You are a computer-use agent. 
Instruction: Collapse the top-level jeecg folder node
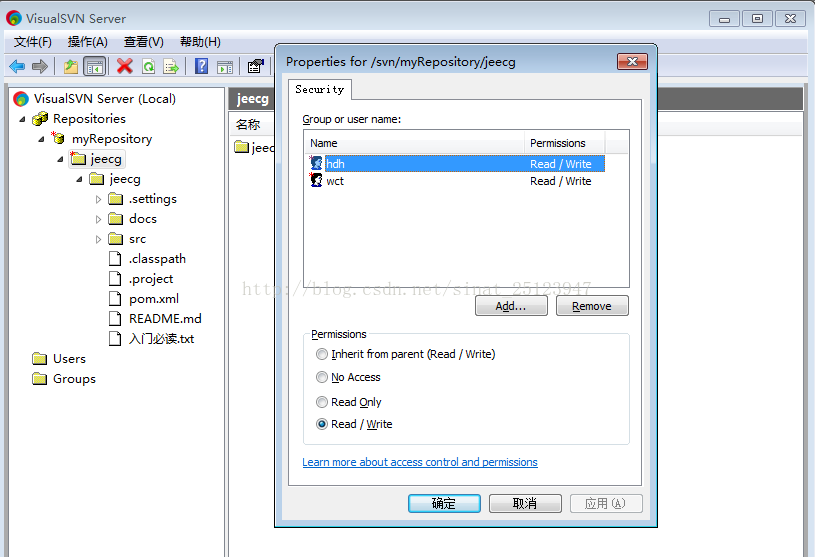tap(60, 160)
